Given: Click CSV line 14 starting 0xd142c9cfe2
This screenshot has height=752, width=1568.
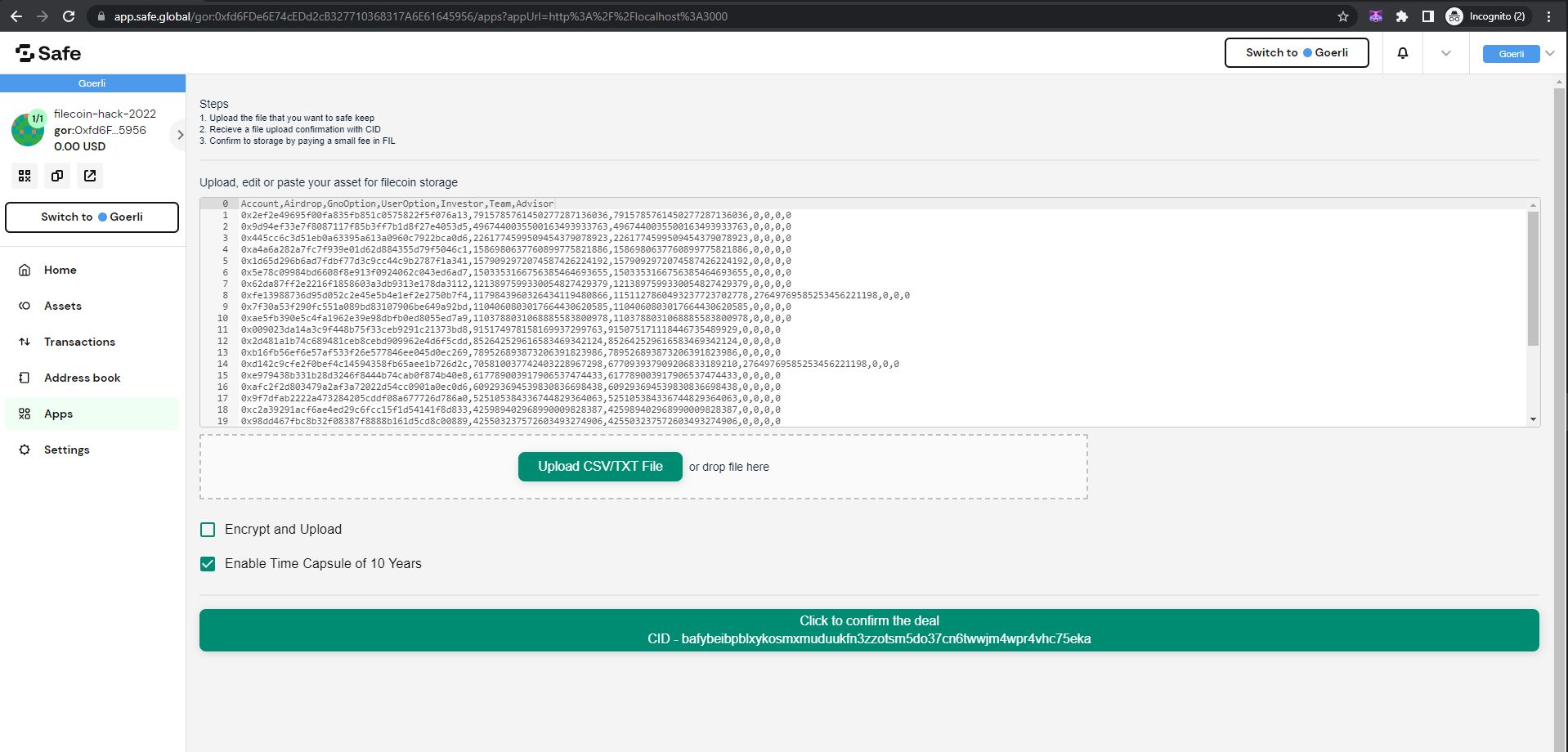Looking at the screenshot, I should click(570, 364).
